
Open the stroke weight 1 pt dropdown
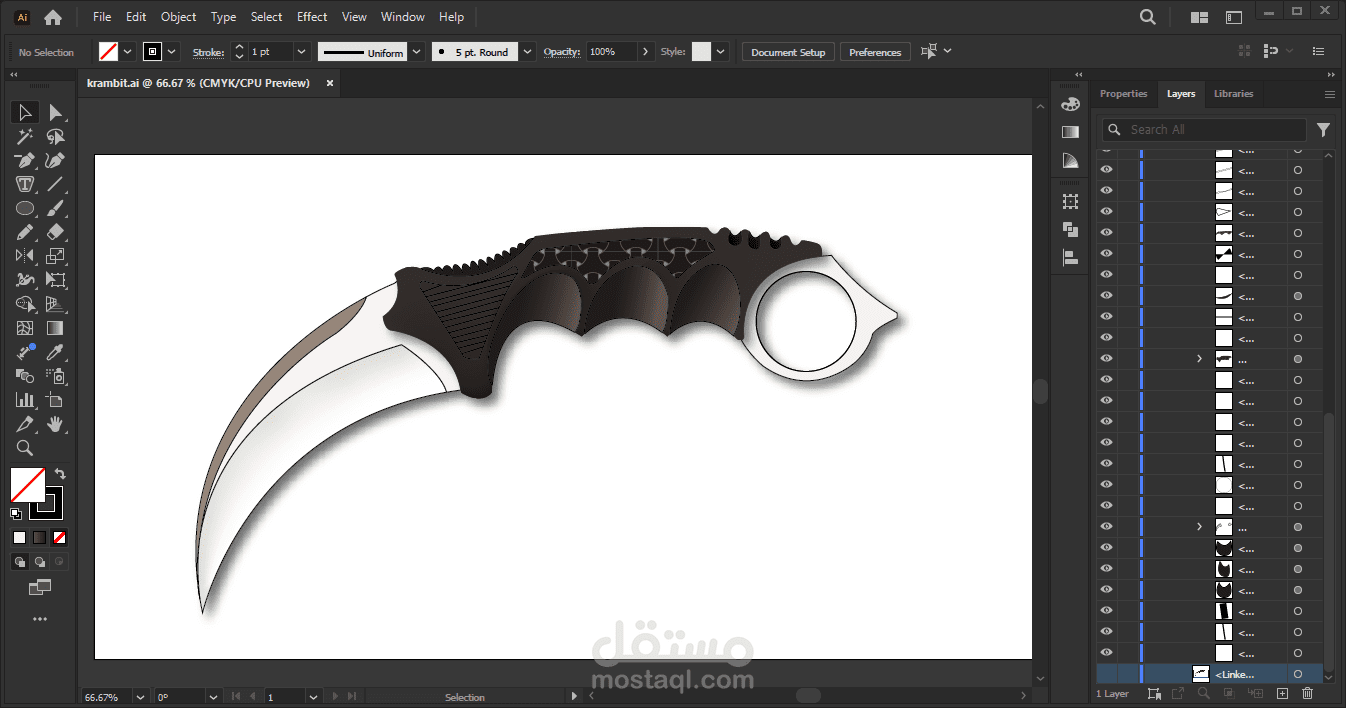coord(302,52)
